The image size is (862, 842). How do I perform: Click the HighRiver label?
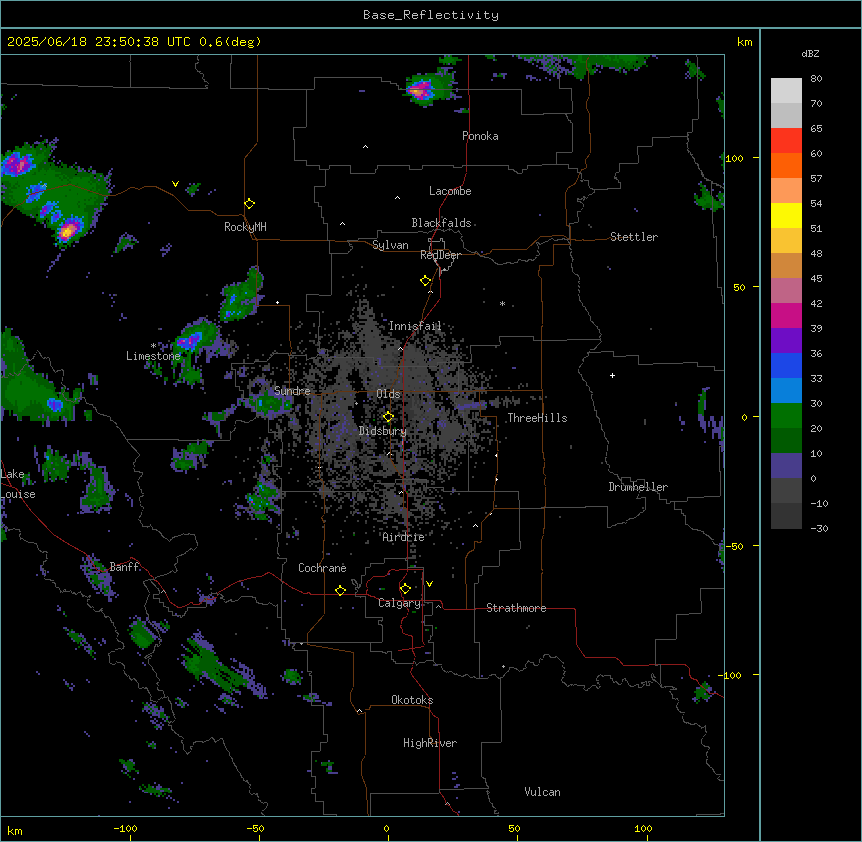[430, 743]
